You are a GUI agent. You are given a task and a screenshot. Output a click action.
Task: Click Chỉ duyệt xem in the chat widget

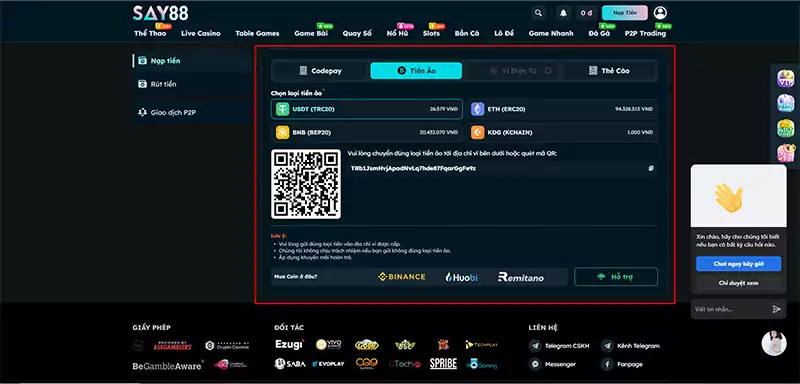[738, 283]
